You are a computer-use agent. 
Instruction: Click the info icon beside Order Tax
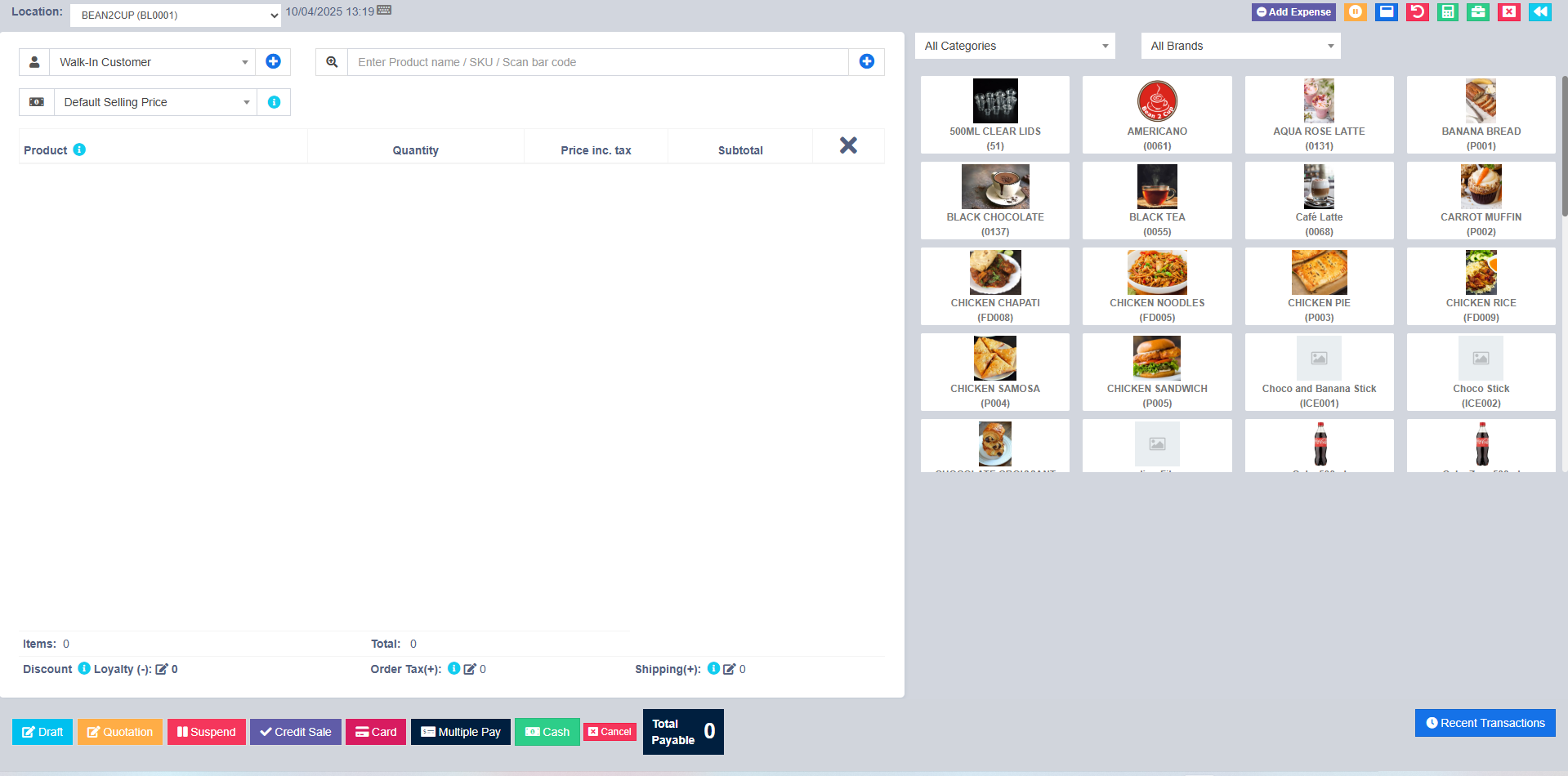click(454, 668)
